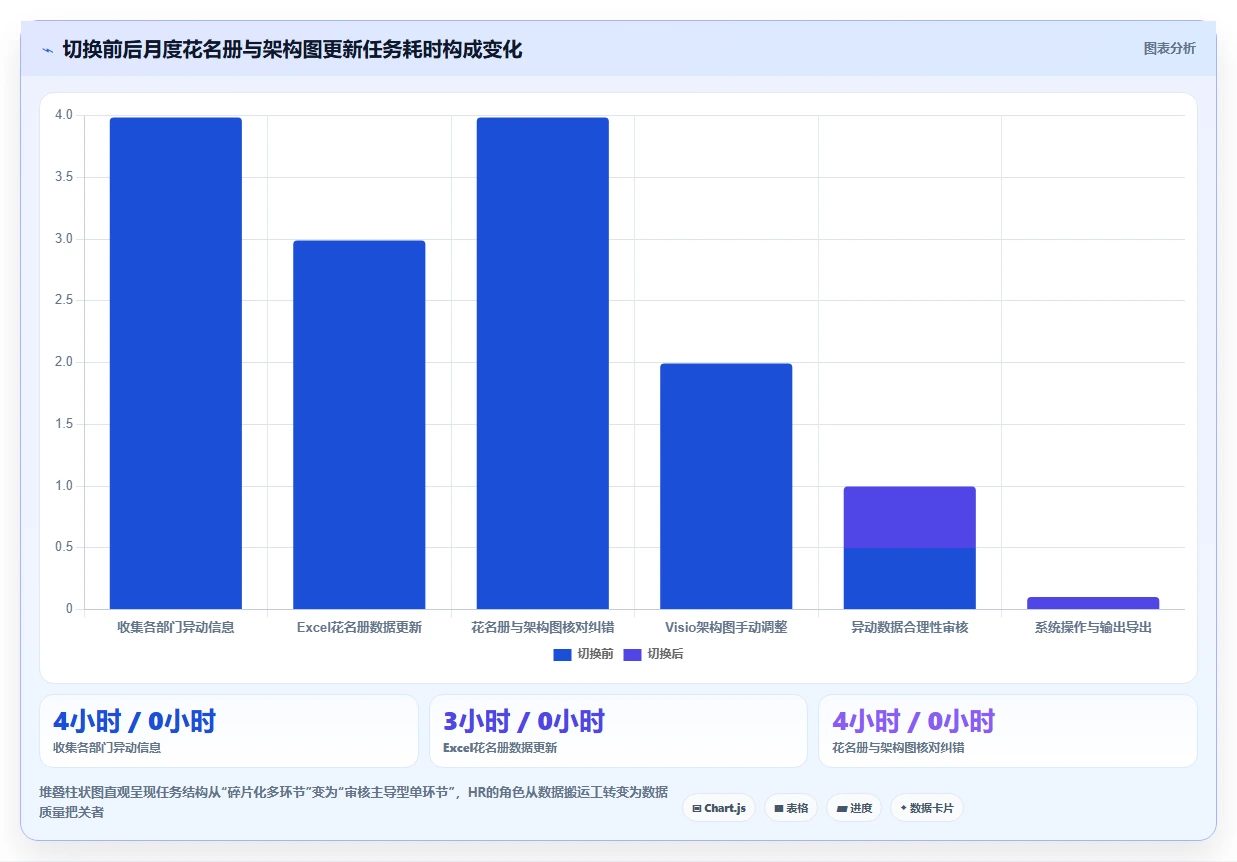Click the 花名册与架构图核对纠错 axis label
This screenshot has height=862, width=1237.
point(543,628)
